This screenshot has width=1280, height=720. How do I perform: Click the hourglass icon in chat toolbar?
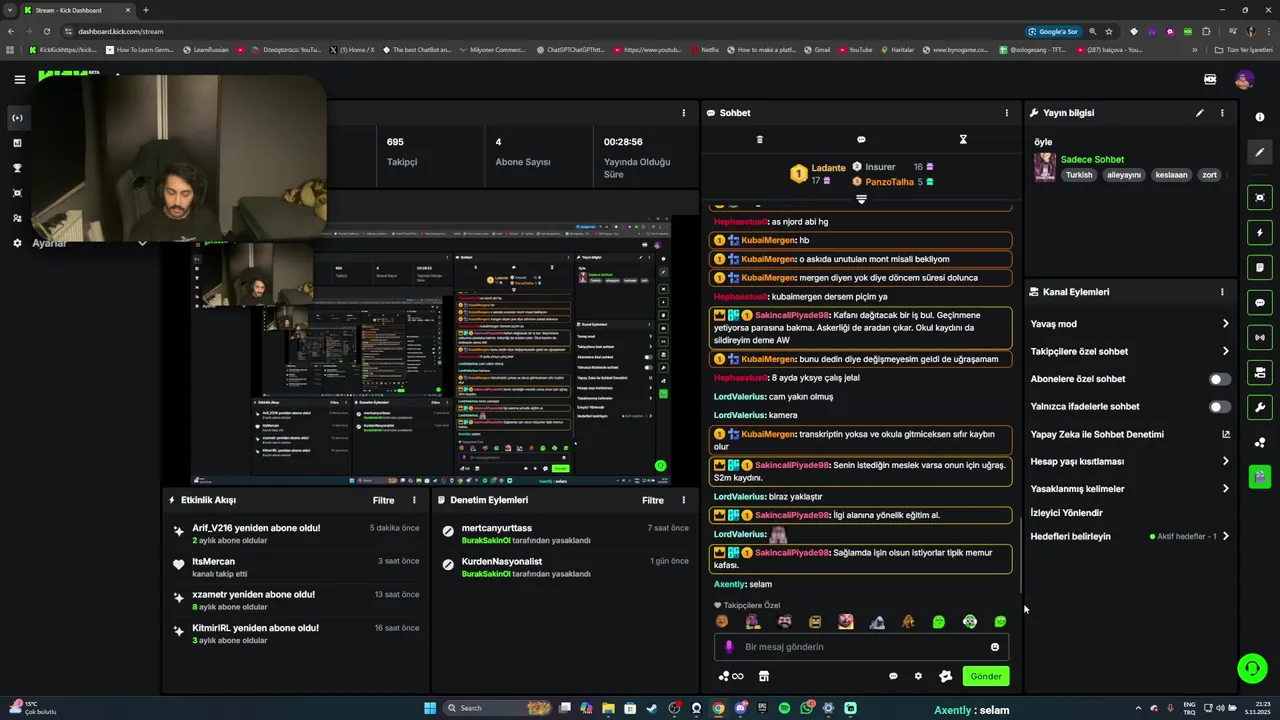pyautogui.click(x=963, y=139)
